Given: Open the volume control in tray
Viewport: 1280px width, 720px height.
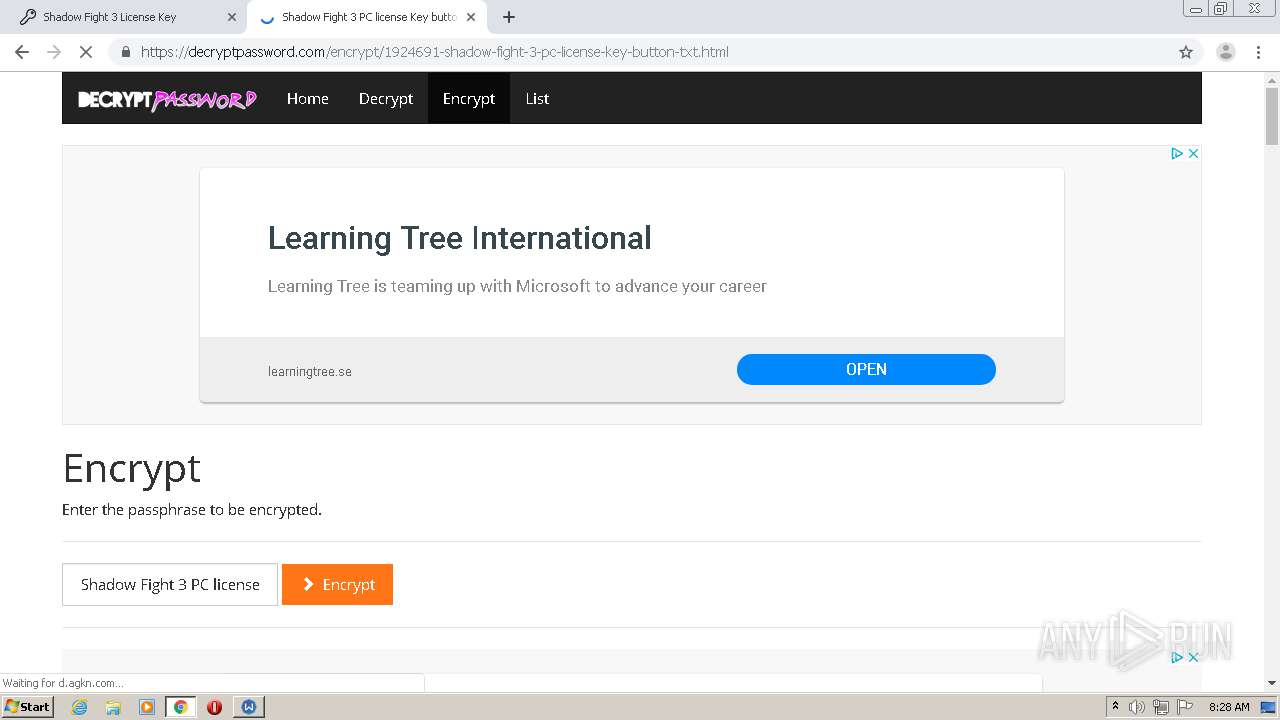Looking at the screenshot, I should 1137,707.
